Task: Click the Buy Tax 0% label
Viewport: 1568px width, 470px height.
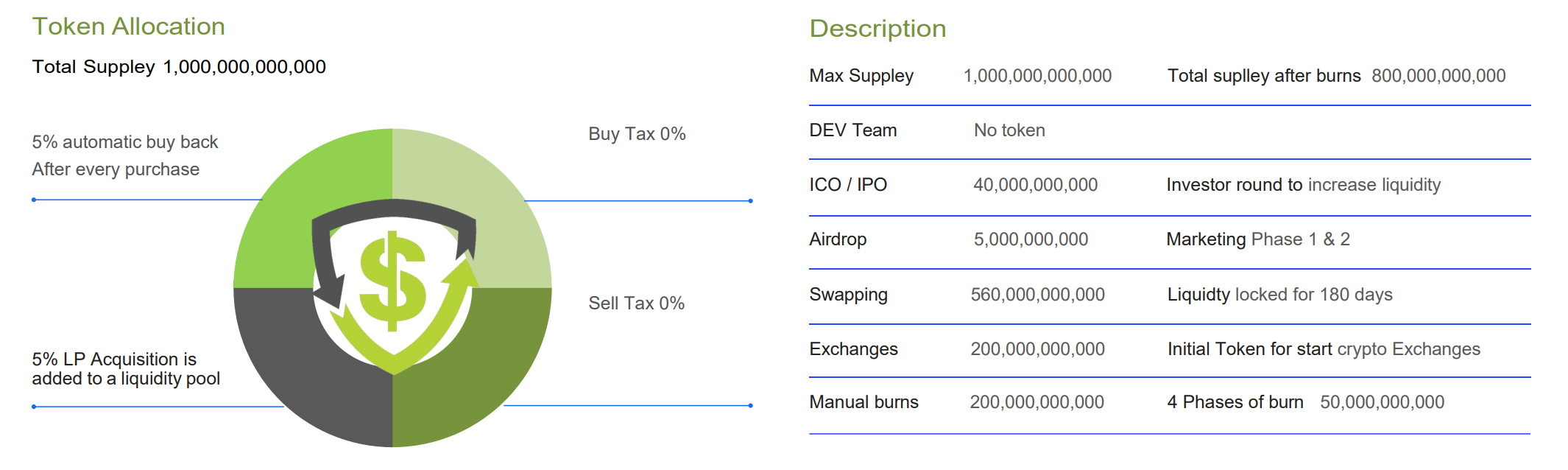Action: point(637,134)
